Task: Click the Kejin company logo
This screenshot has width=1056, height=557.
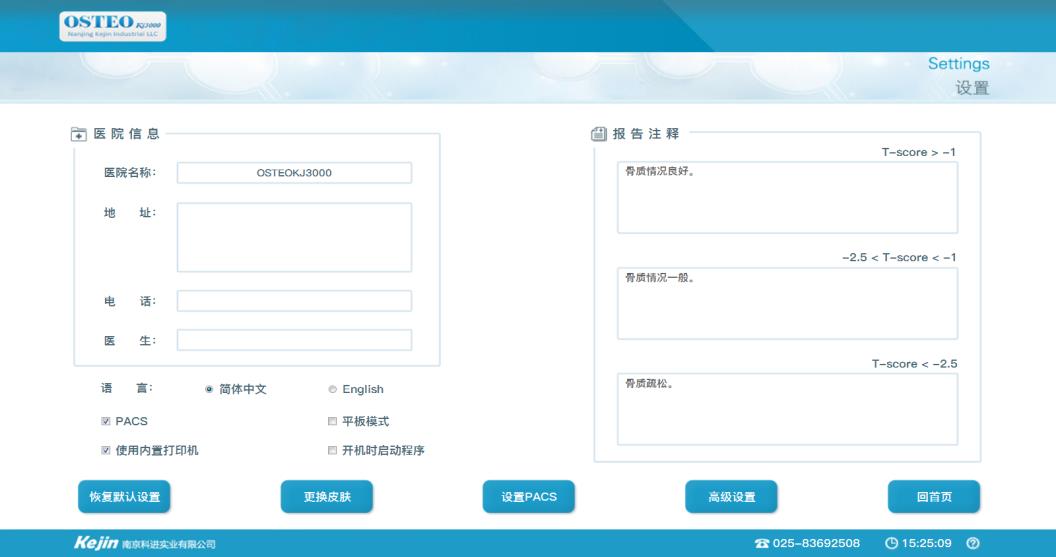Action: tap(97, 543)
